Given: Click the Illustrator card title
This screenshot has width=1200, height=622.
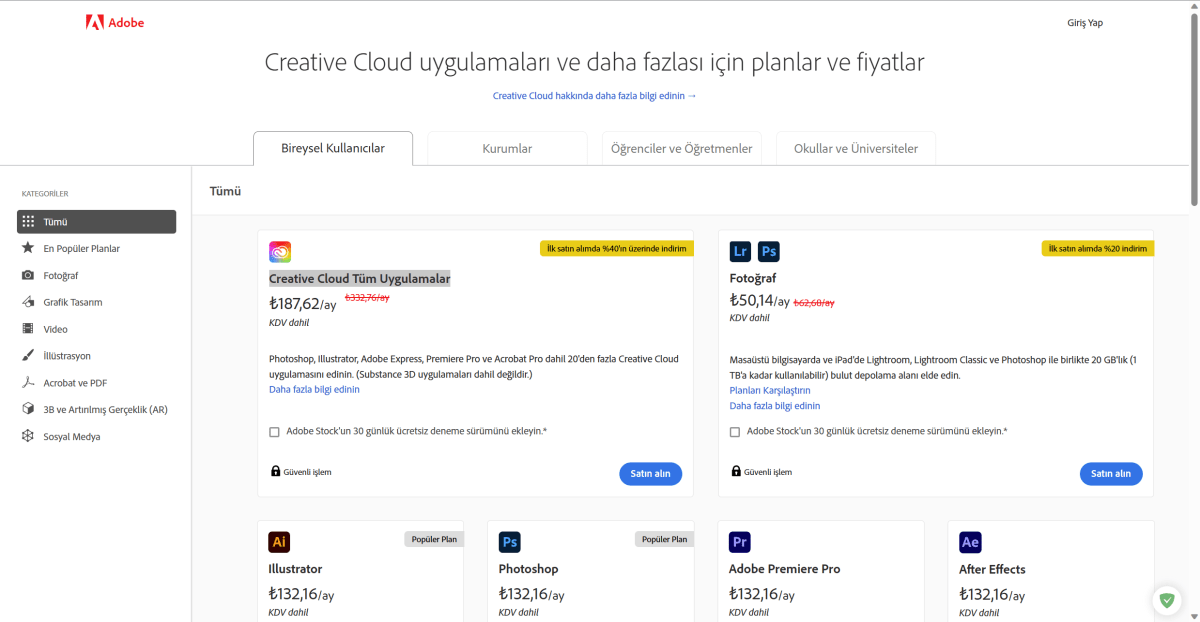Looking at the screenshot, I should [x=295, y=569].
